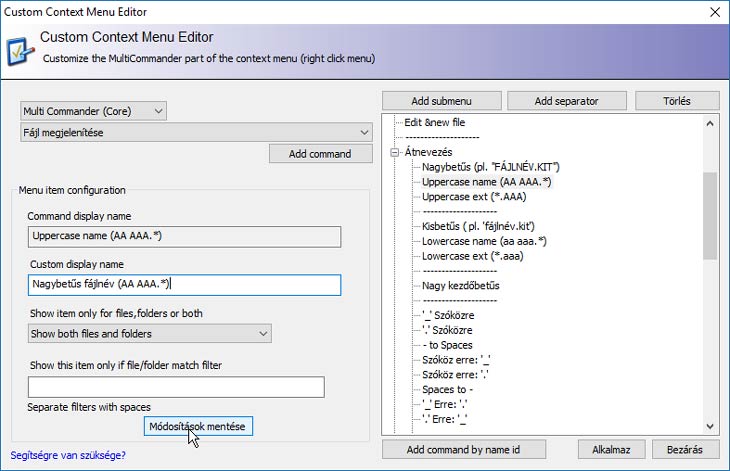The width and height of the screenshot is (730, 471).
Task: Close dialog with the Bezárás button
Action: click(x=685, y=449)
